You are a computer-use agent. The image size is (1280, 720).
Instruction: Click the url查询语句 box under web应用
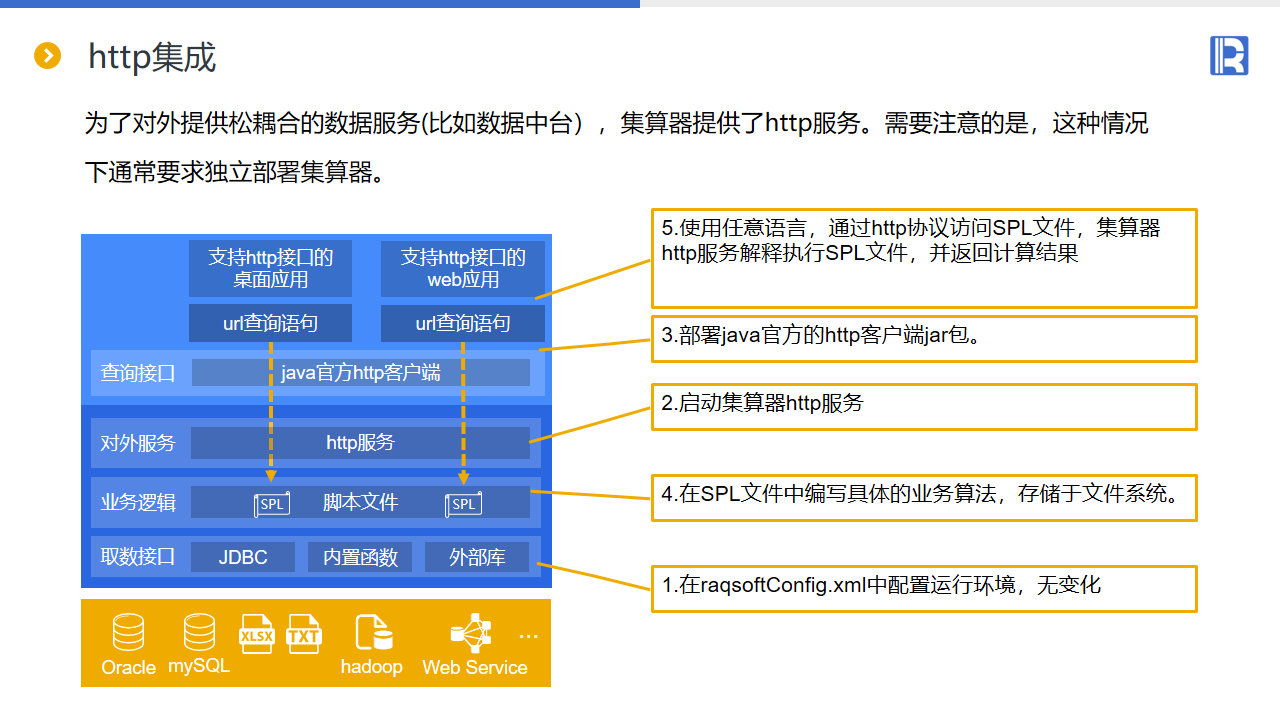(x=463, y=323)
